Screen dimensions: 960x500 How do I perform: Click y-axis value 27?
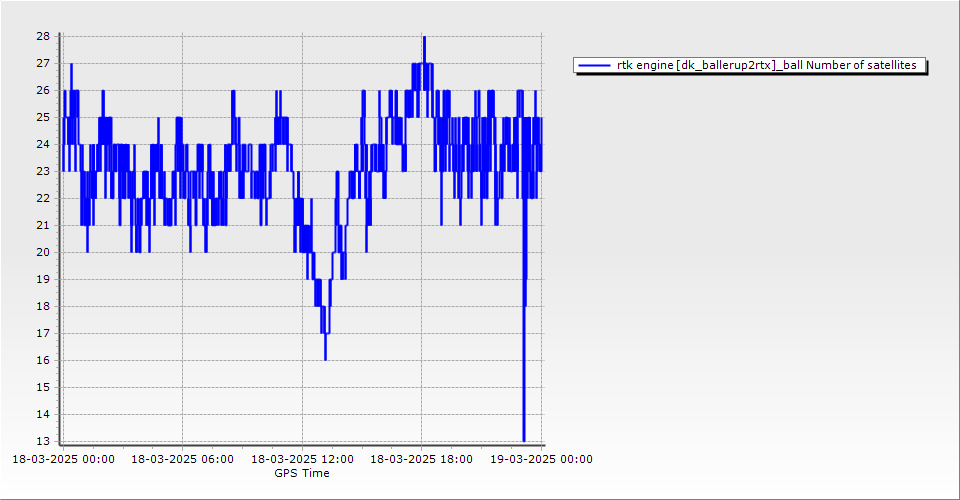click(x=43, y=63)
